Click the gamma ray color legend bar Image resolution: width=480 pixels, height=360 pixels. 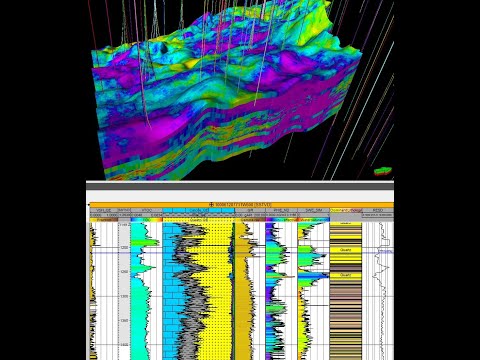[250, 220]
